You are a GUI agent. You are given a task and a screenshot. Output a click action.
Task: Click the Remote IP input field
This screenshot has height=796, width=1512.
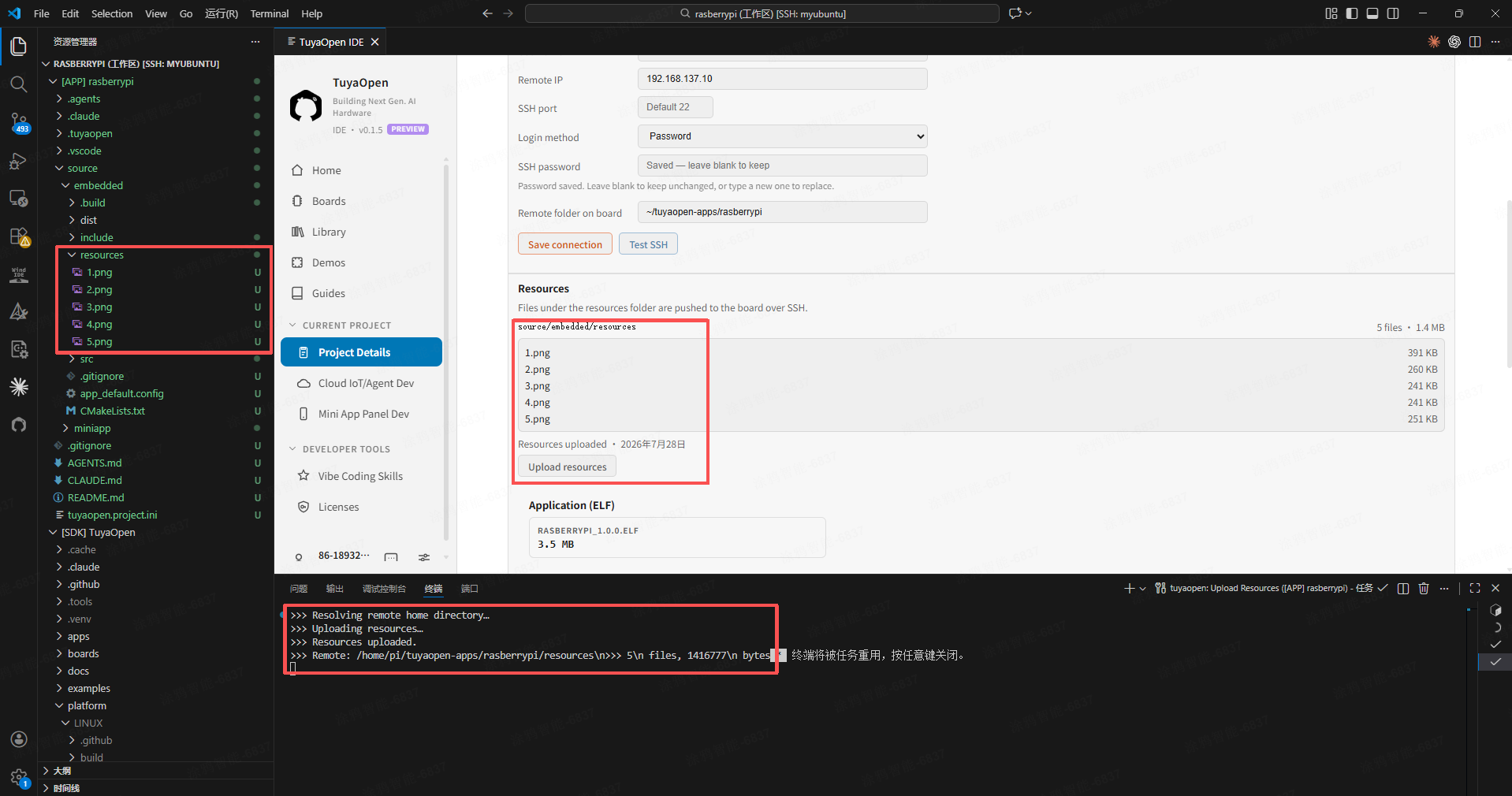[782, 79]
